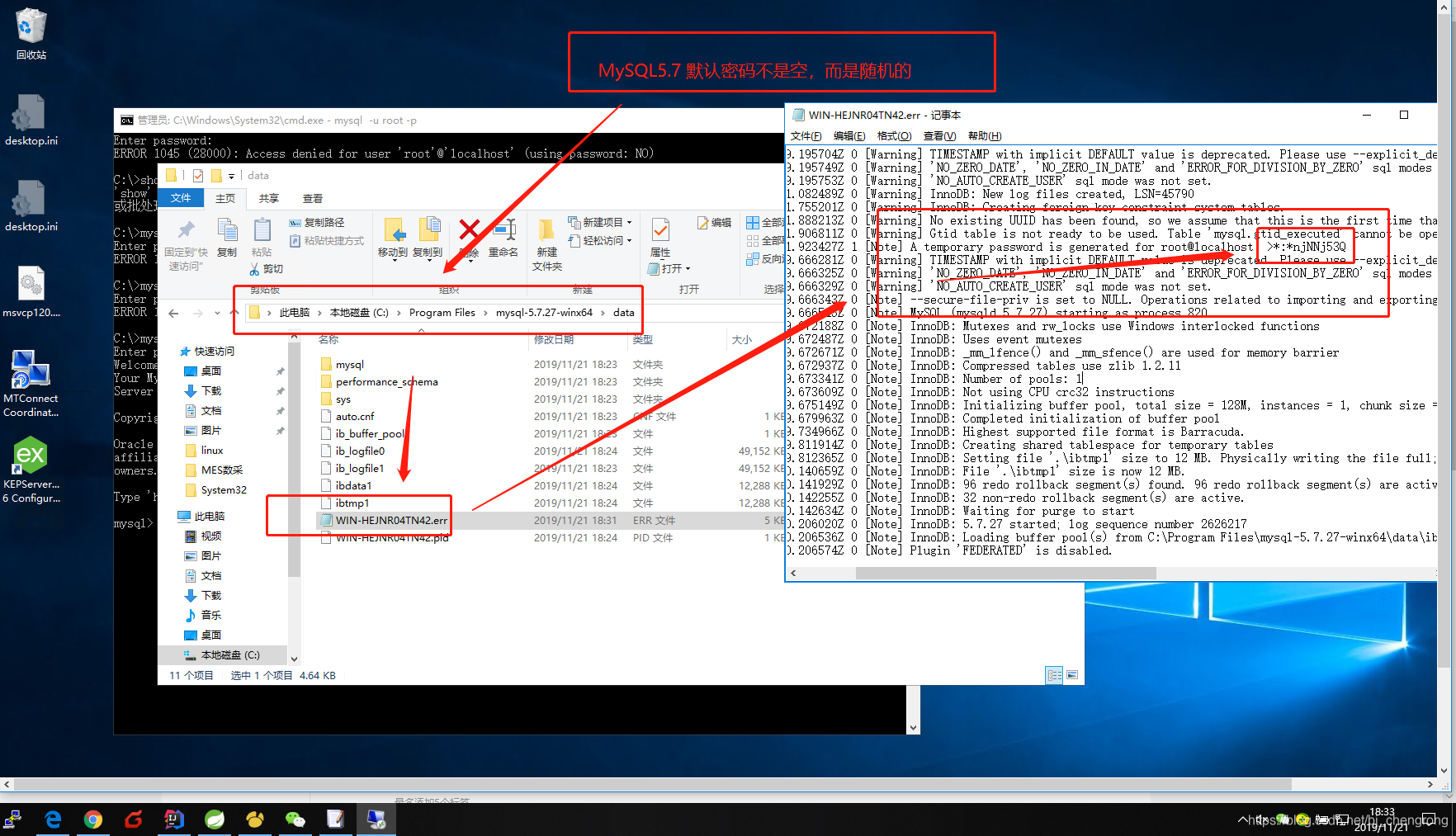
Task: Switch to details view in Explorer
Action: tap(1054, 675)
